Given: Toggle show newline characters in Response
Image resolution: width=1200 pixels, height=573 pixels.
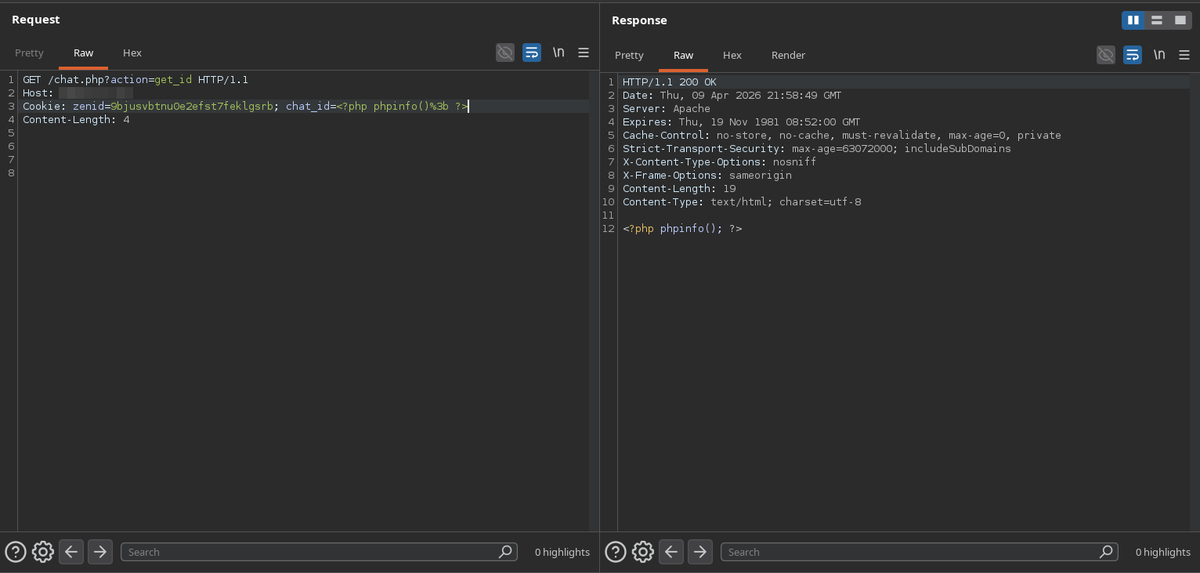Looking at the screenshot, I should 1159,54.
